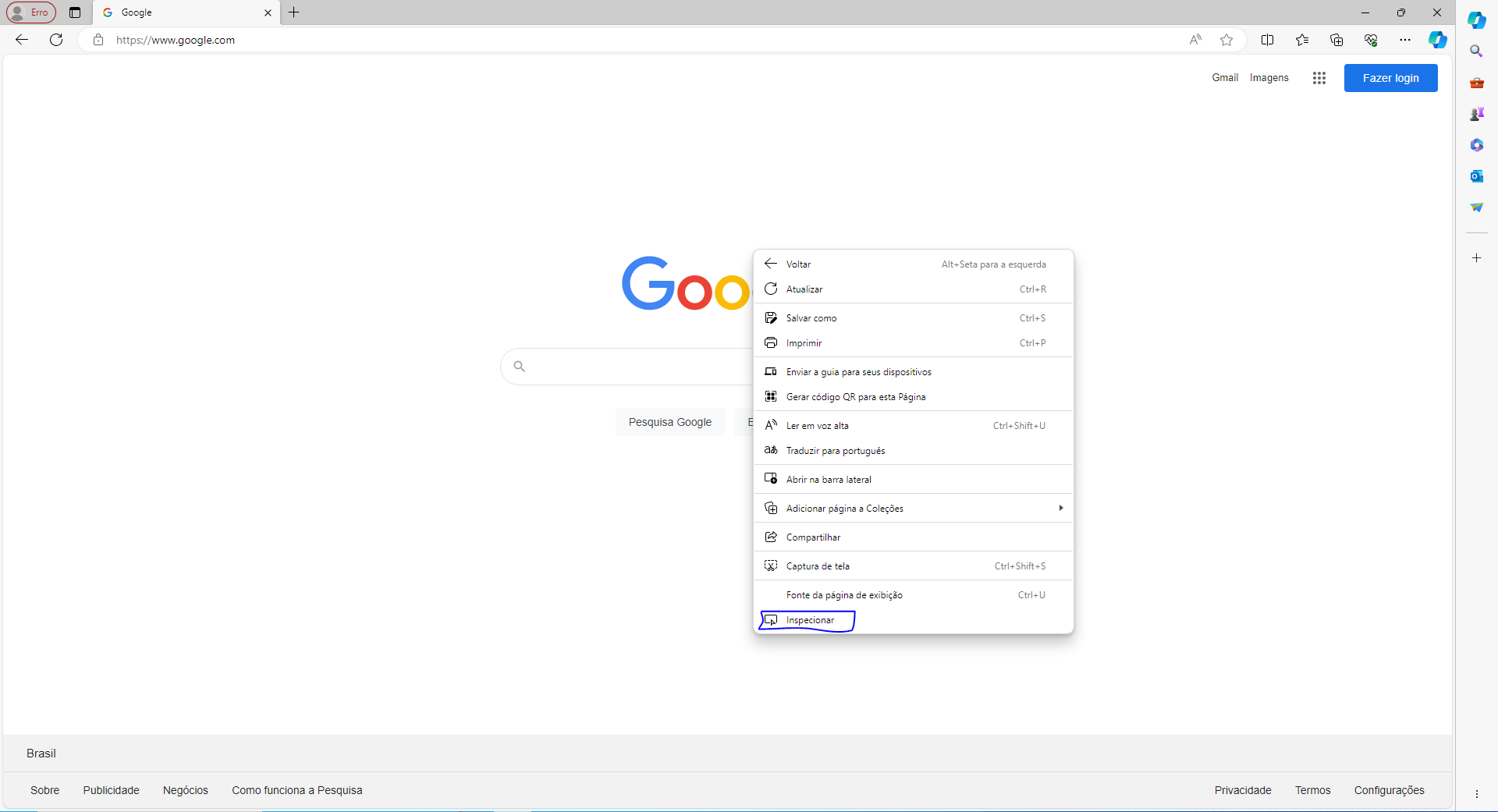Open the Gmail link
This screenshot has width=1498, height=812.
tap(1225, 78)
